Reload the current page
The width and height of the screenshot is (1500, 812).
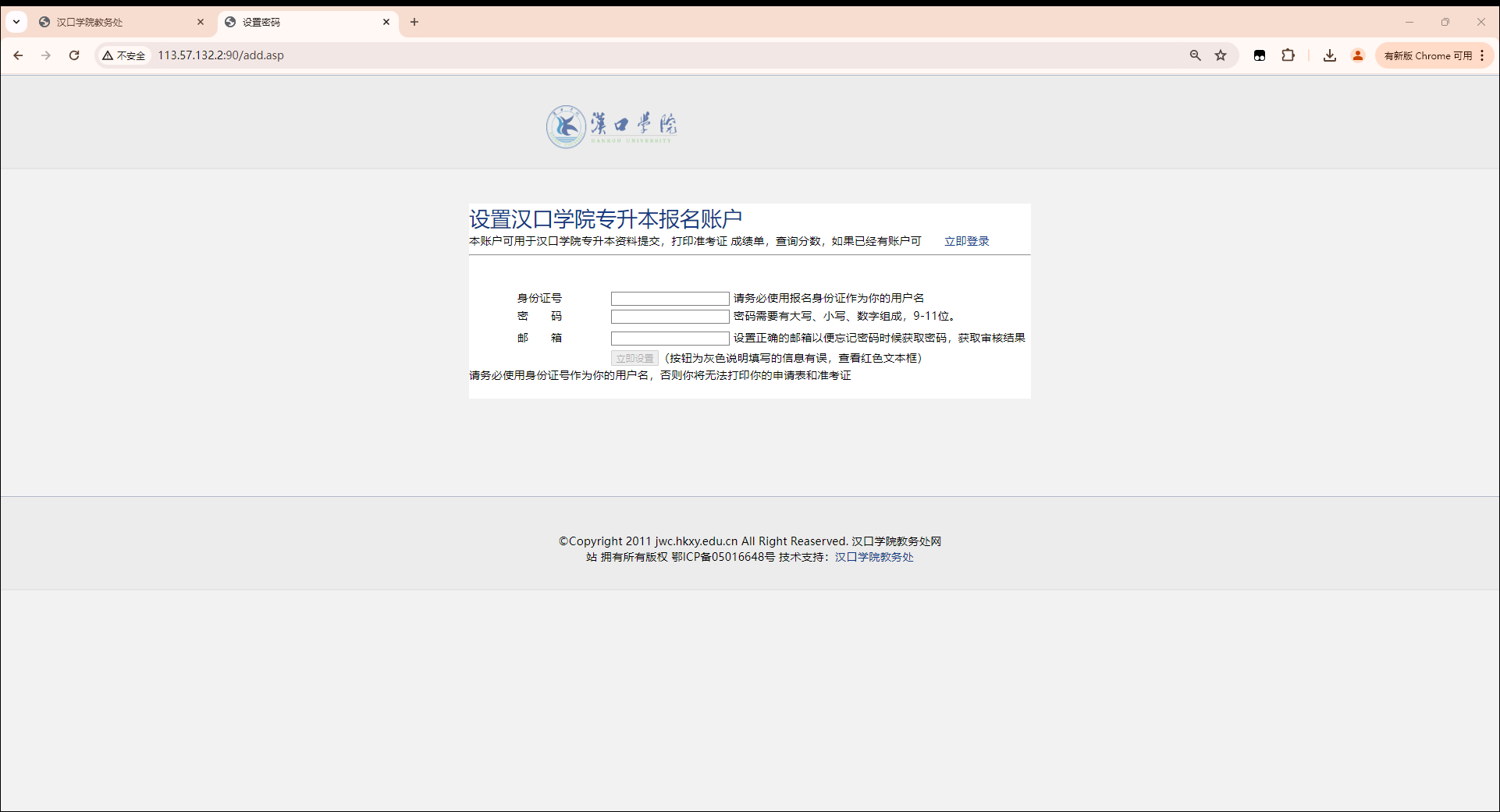[74, 55]
